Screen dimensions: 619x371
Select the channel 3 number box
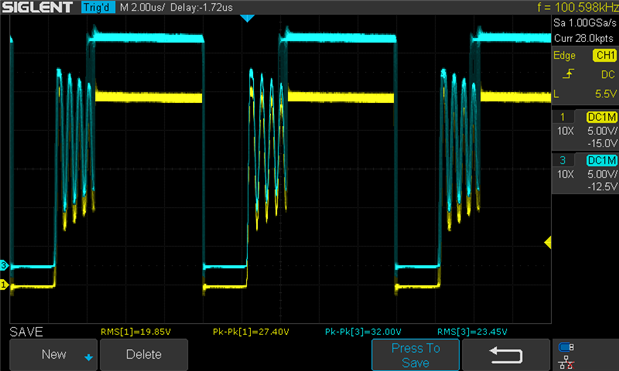click(x=563, y=160)
